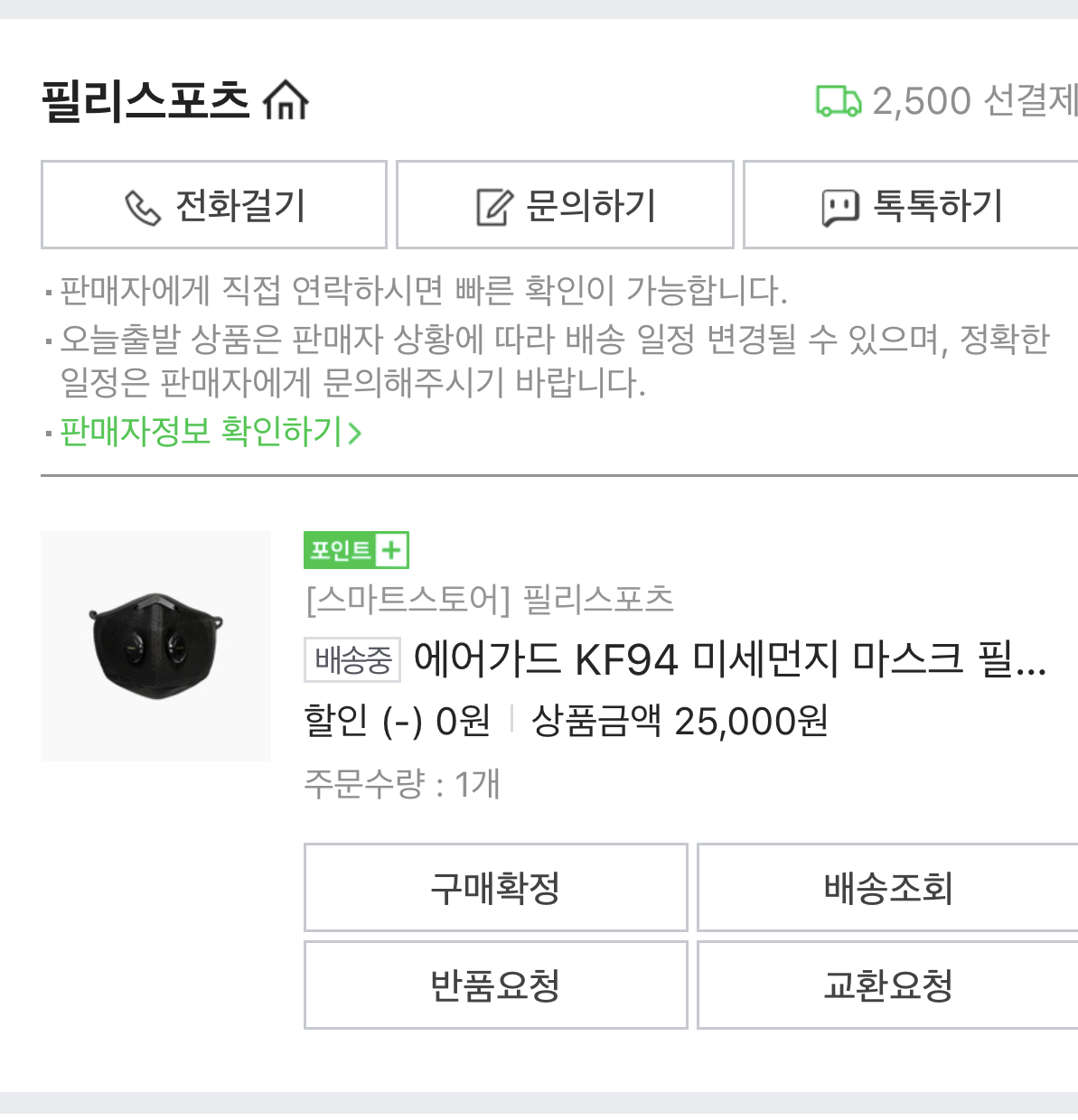The image size is (1078, 1120).
Task: Tap 톡톡하기 button label
Action: click(x=938, y=206)
